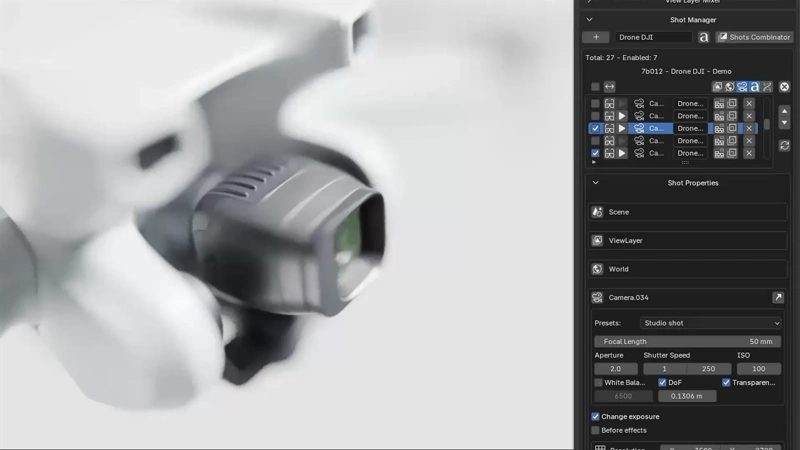The height and width of the screenshot is (450, 800).
Task: Enable the first visible shot's checkbox
Action: click(595, 104)
